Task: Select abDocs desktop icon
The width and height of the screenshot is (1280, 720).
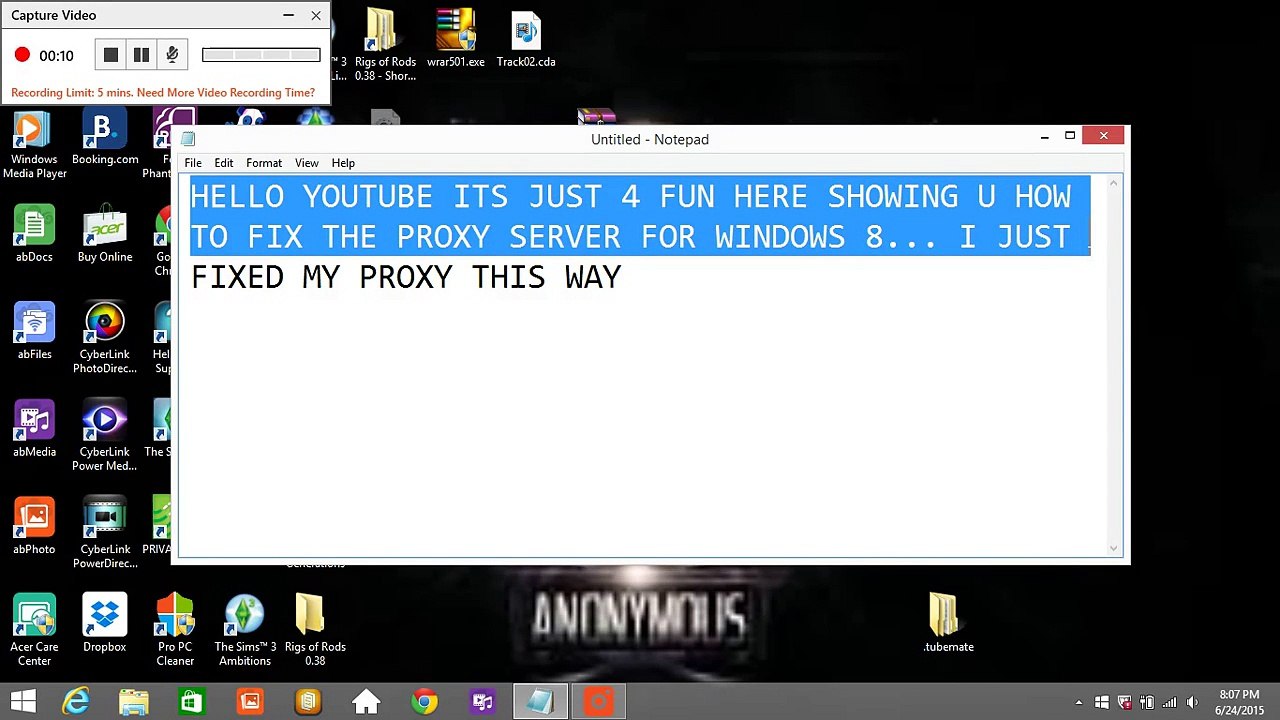Action: [x=34, y=236]
